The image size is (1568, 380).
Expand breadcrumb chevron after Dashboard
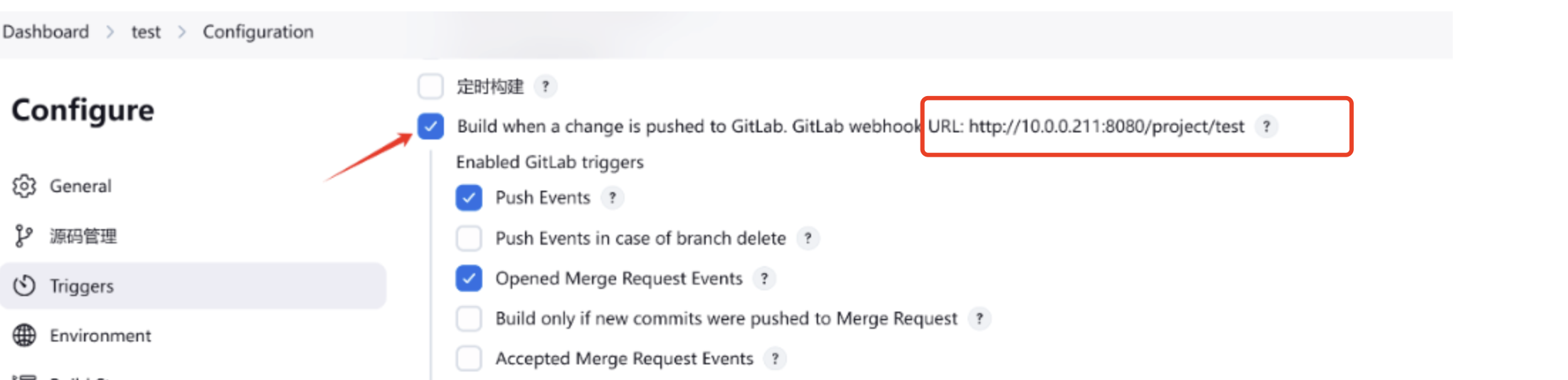[x=110, y=32]
